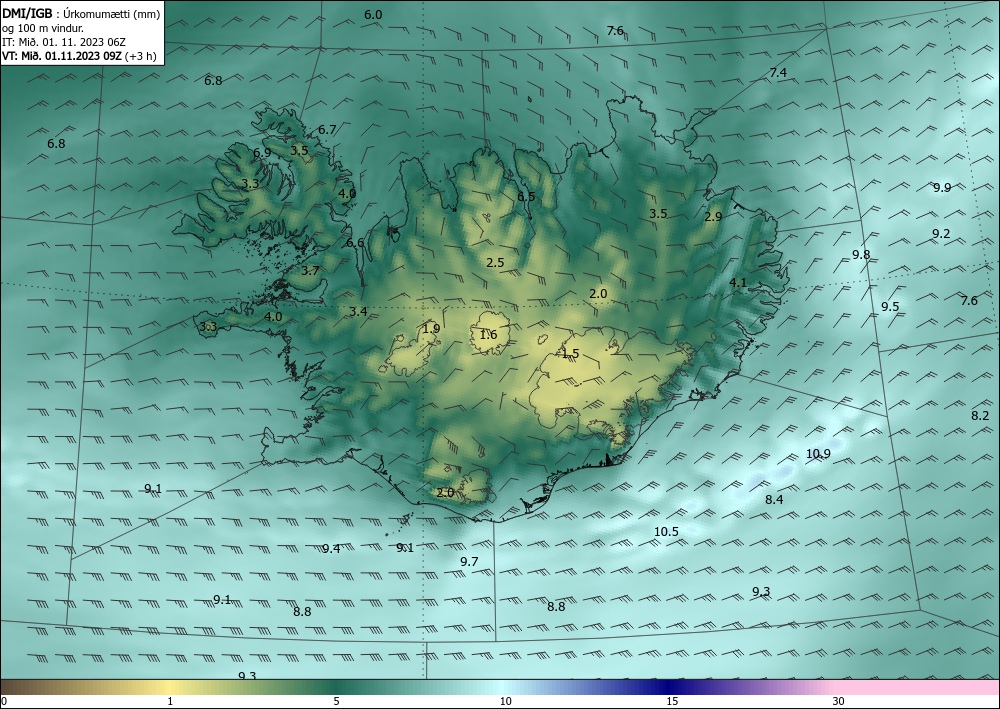Click the 2.9 value in east Iceland
Viewport: 1000px width, 709px height.
[x=714, y=217]
